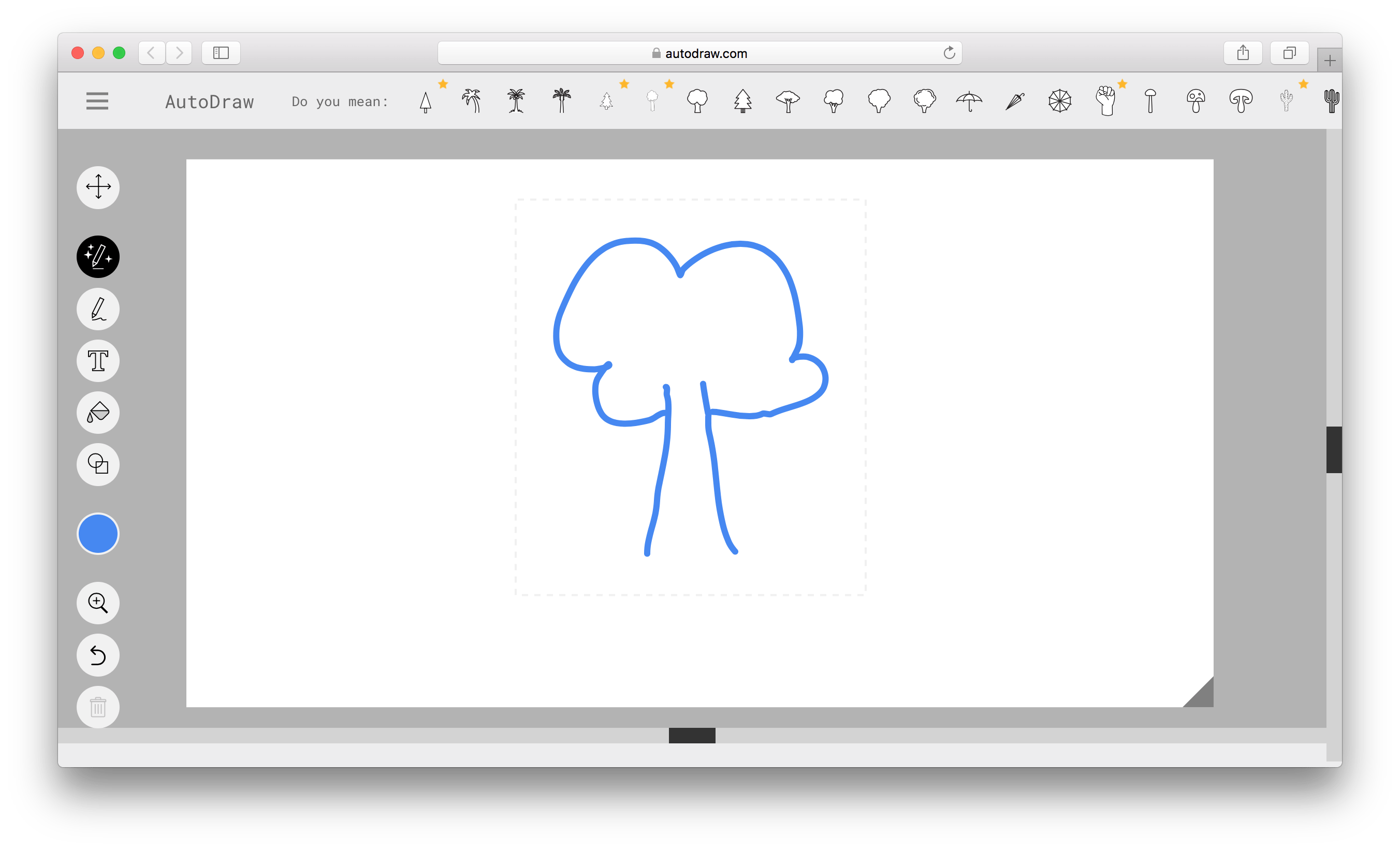
Task: Click the Undo arrow button
Action: [x=98, y=655]
